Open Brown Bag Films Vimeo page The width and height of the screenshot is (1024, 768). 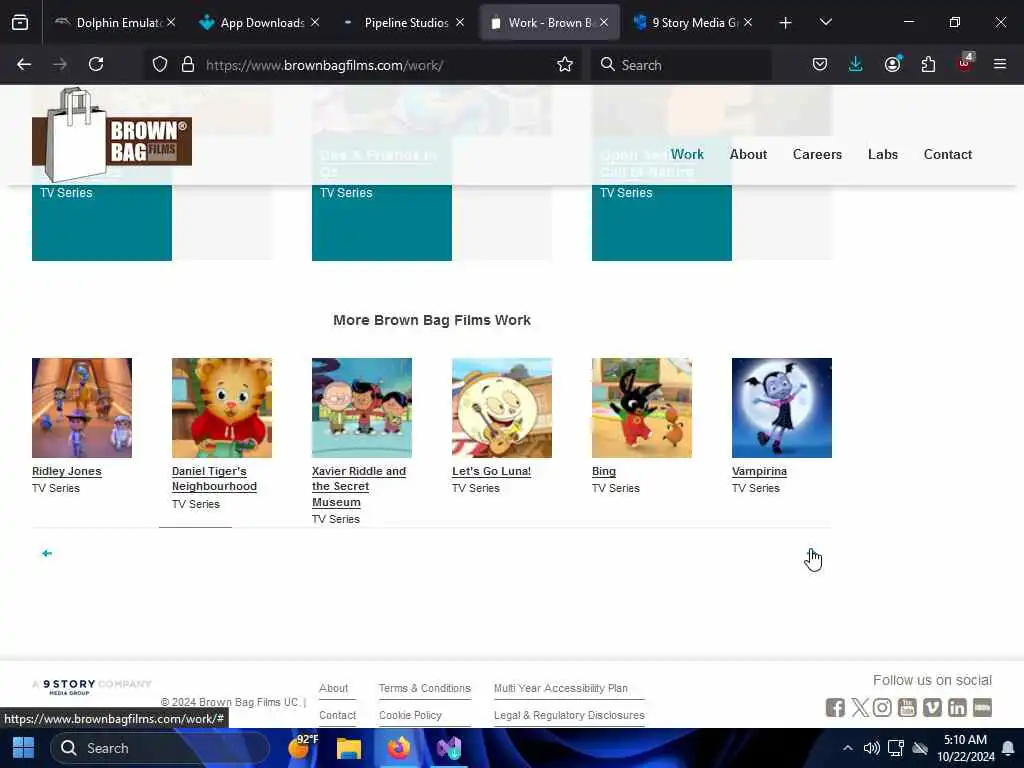(932, 707)
